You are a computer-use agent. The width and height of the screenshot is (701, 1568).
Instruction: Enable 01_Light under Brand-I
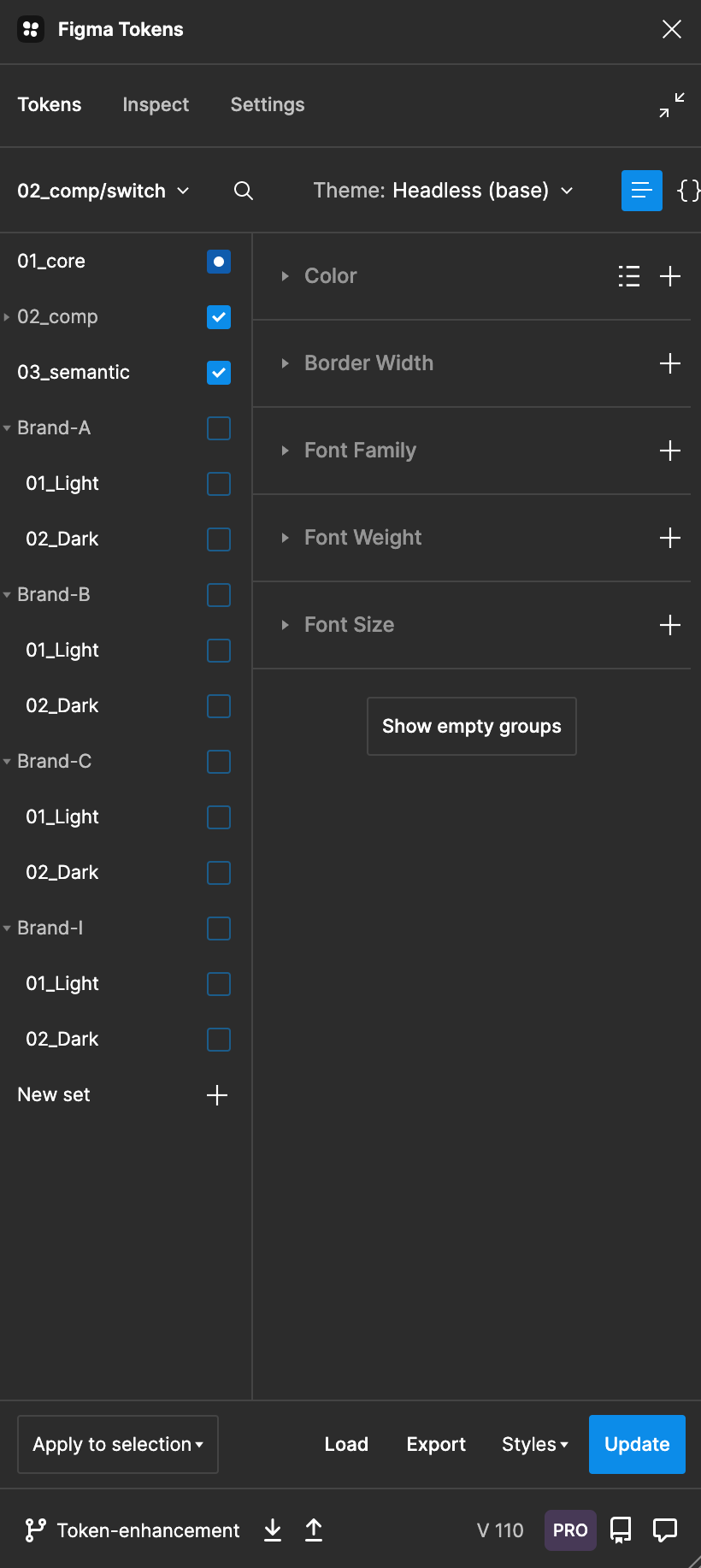[x=219, y=984]
